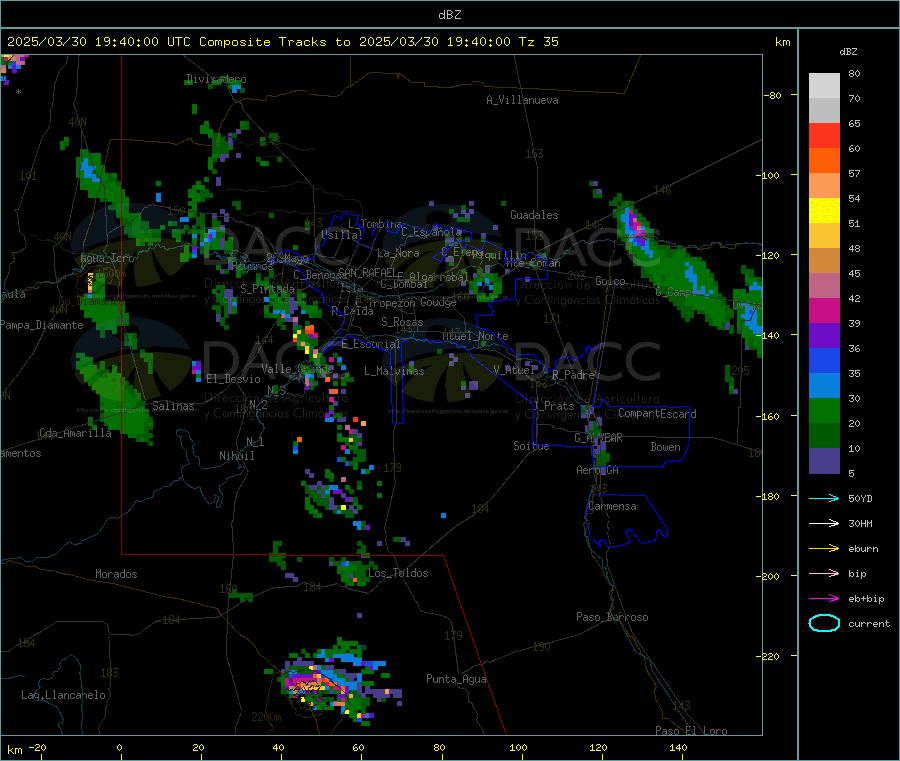Click the El_Desvio map label
The width and height of the screenshot is (900, 761).
pos(233,379)
